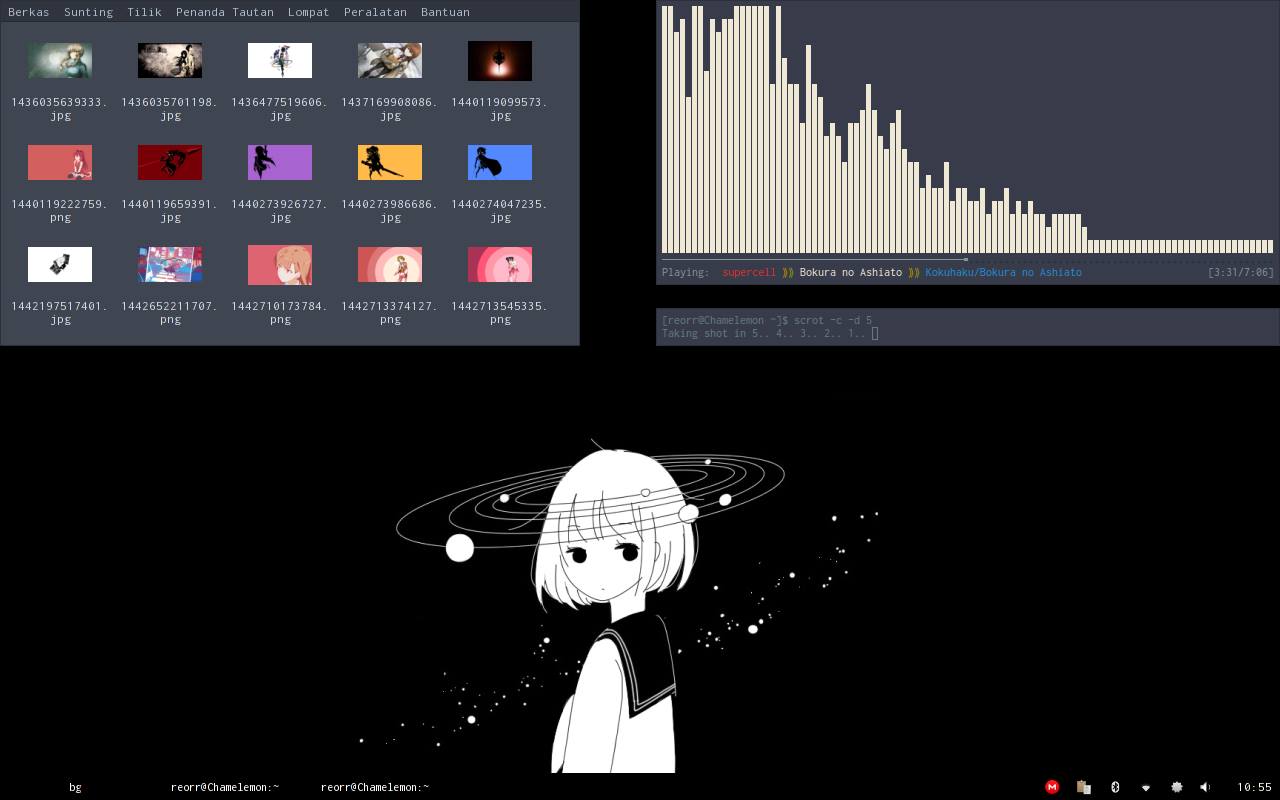Open the Penanda Tautan menu
Screen dimensions: 1280x800
click(x=225, y=12)
